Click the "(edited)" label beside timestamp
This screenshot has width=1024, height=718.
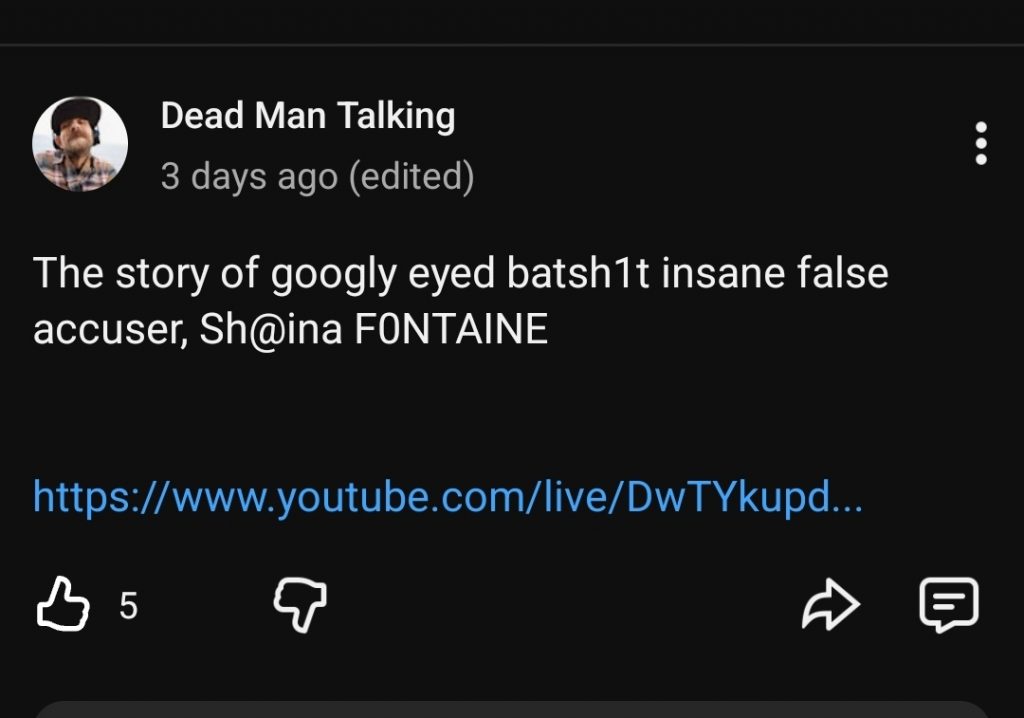[x=410, y=177]
